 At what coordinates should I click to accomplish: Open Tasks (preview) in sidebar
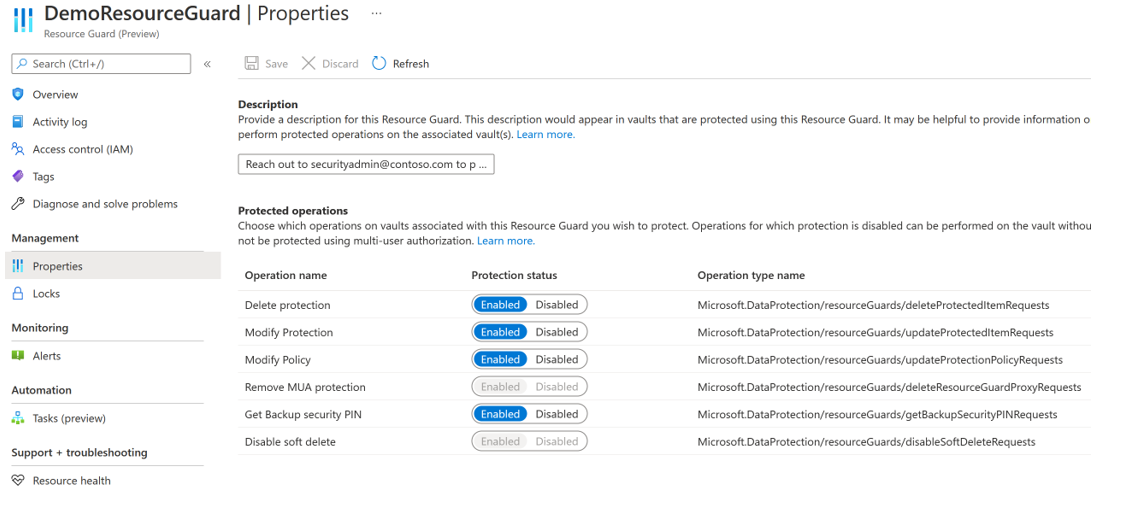tap(68, 418)
